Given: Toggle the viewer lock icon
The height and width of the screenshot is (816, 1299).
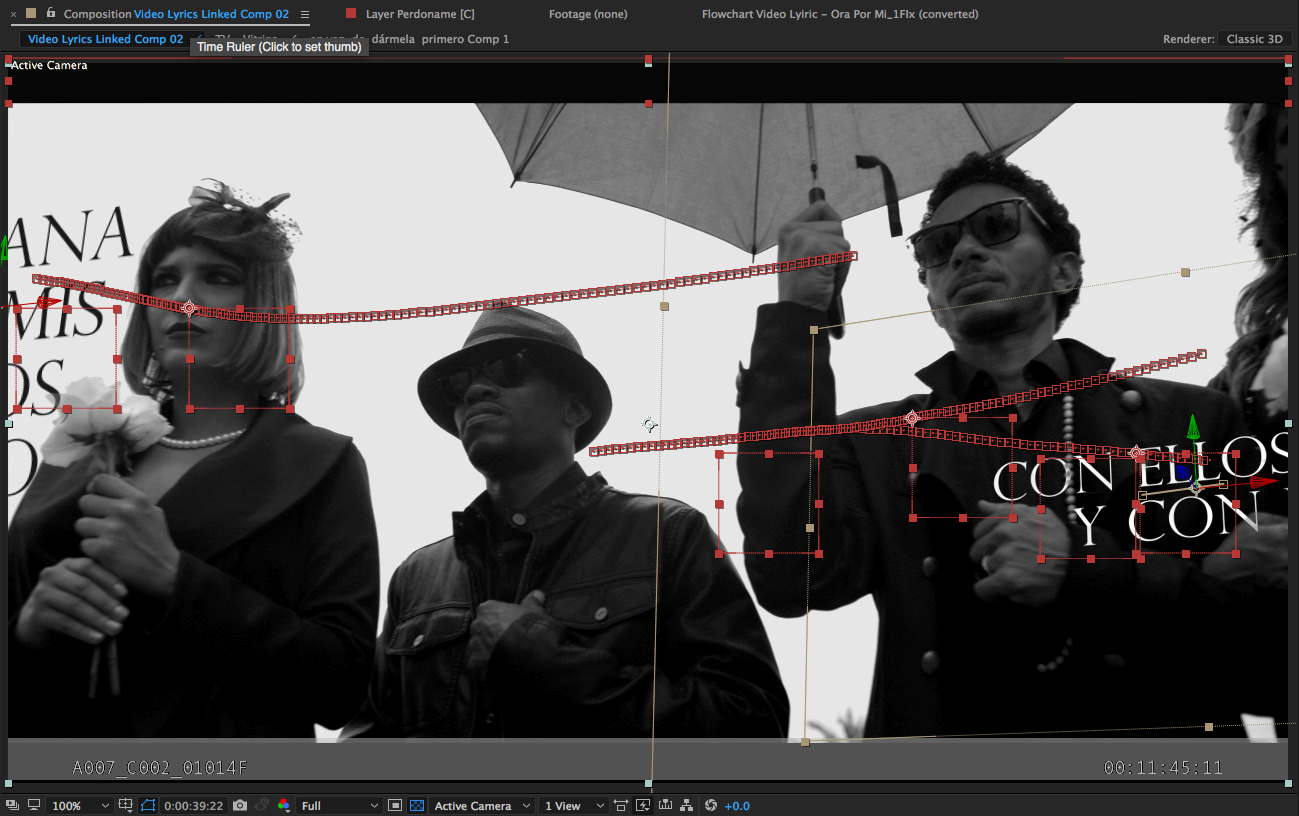Looking at the screenshot, I should point(49,13).
